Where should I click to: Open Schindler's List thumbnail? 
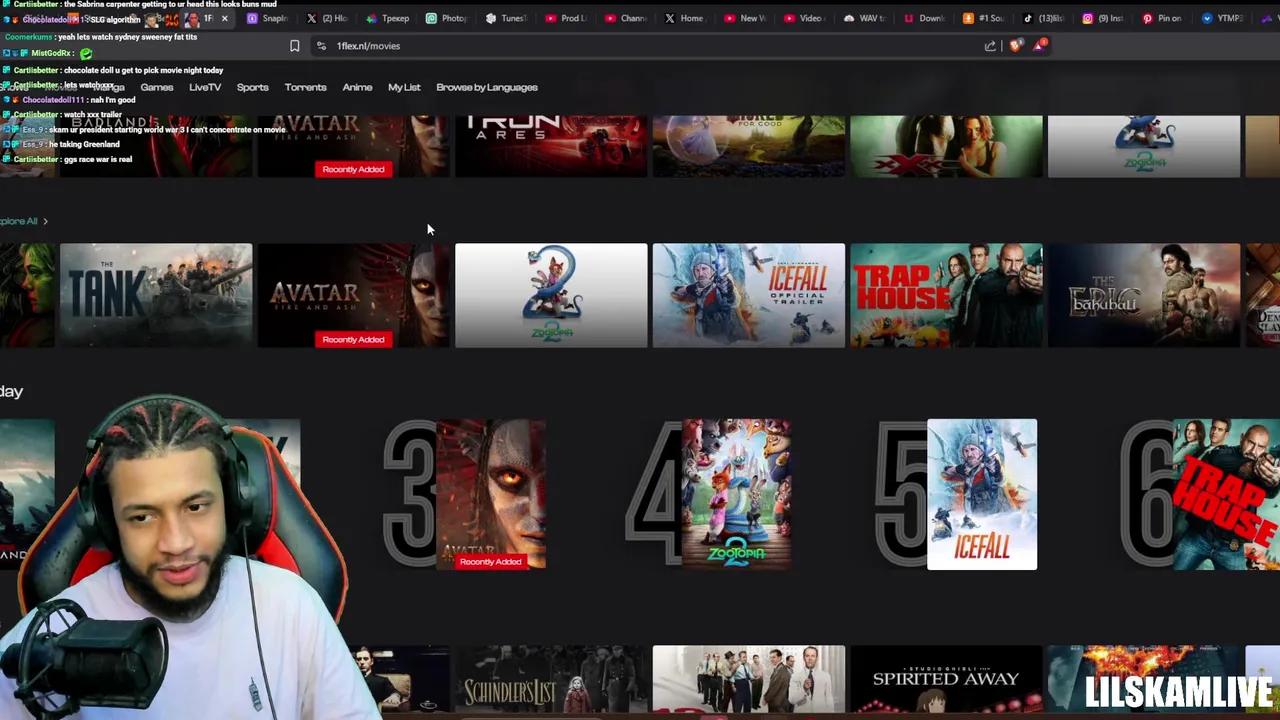[x=551, y=679]
